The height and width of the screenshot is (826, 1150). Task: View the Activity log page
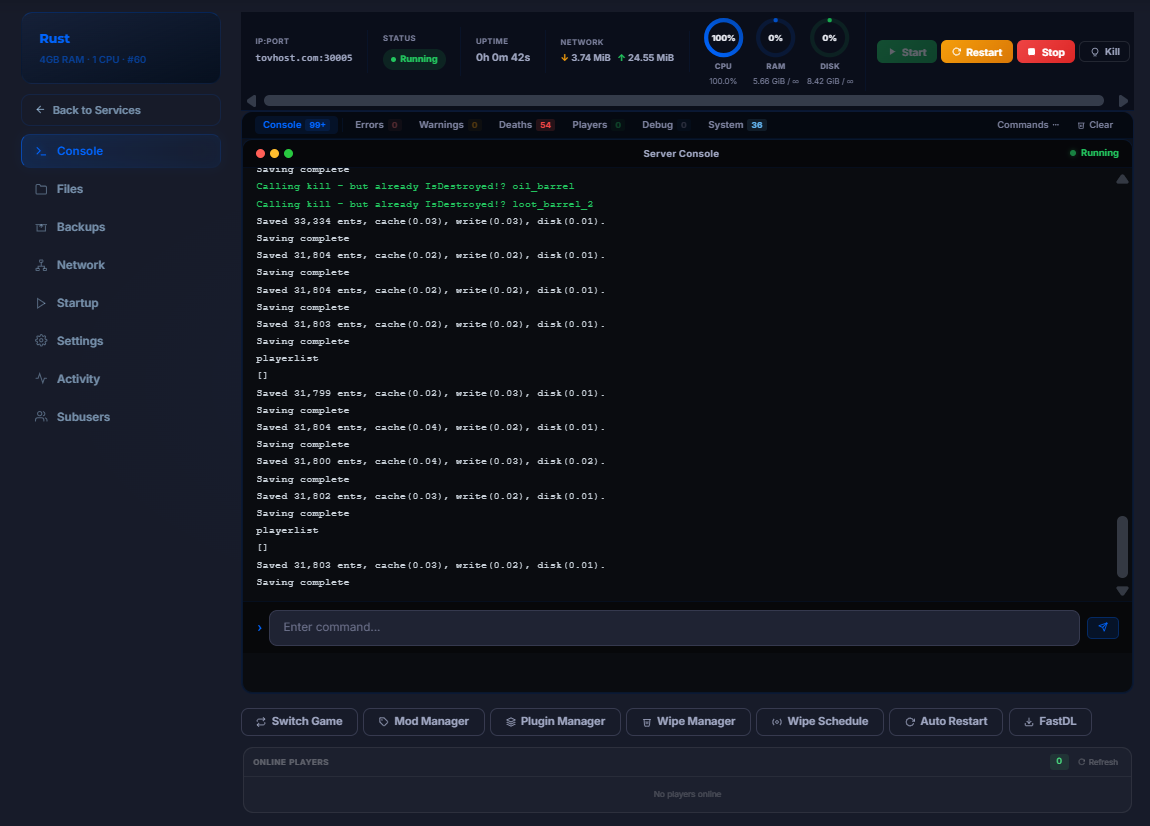click(x=78, y=379)
